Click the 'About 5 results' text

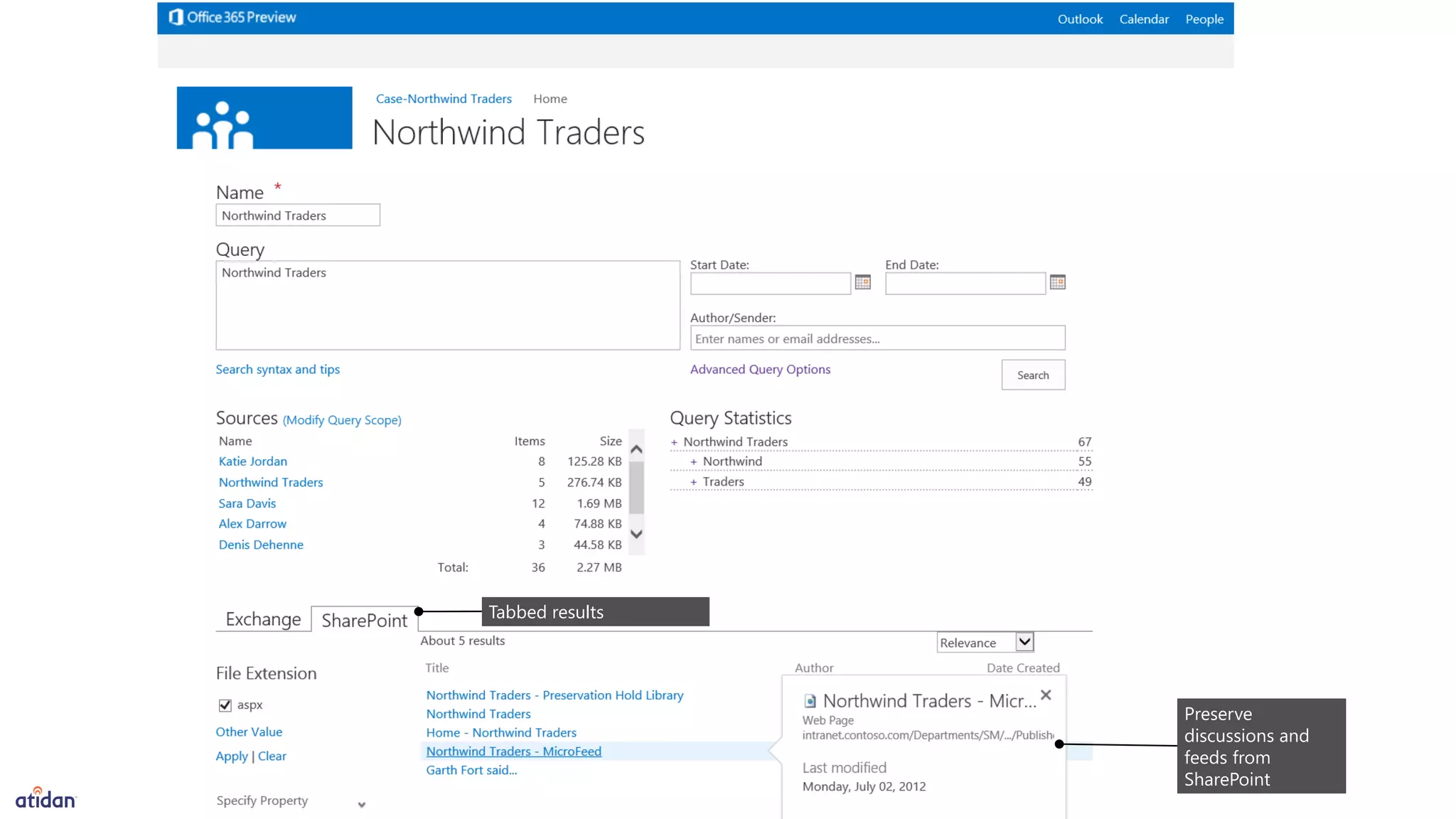tap(463, 641)
